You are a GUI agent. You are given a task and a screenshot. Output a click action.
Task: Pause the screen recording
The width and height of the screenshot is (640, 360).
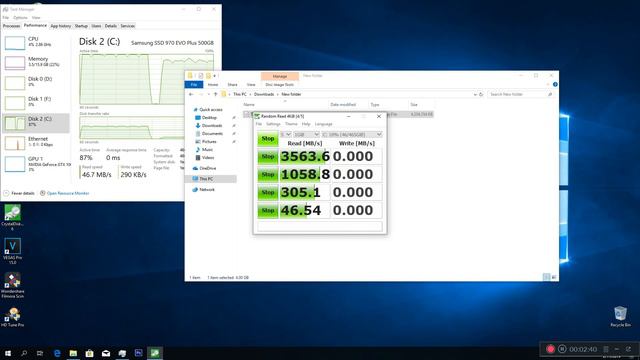[562, 349]
